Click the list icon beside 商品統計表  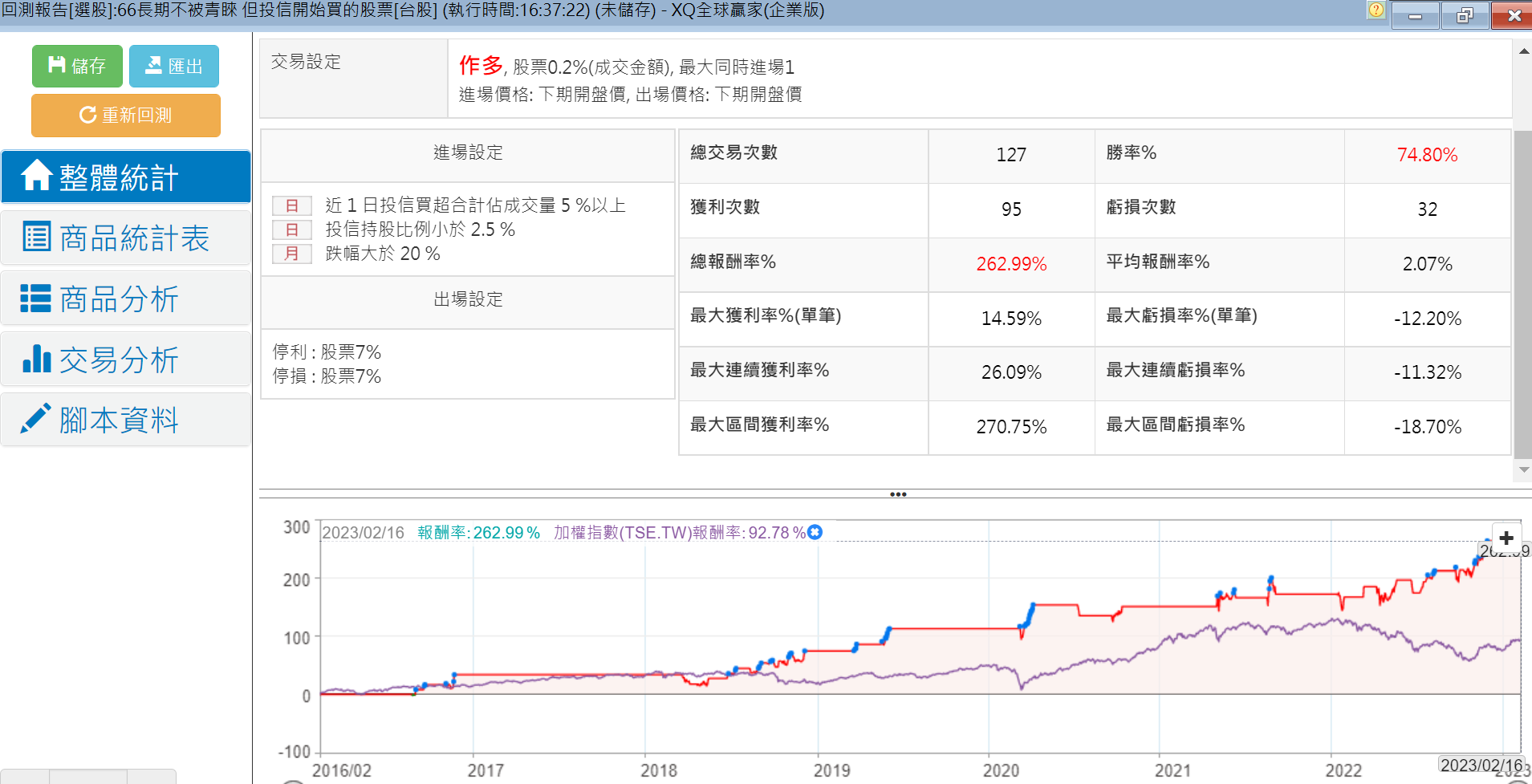point(36,237)
